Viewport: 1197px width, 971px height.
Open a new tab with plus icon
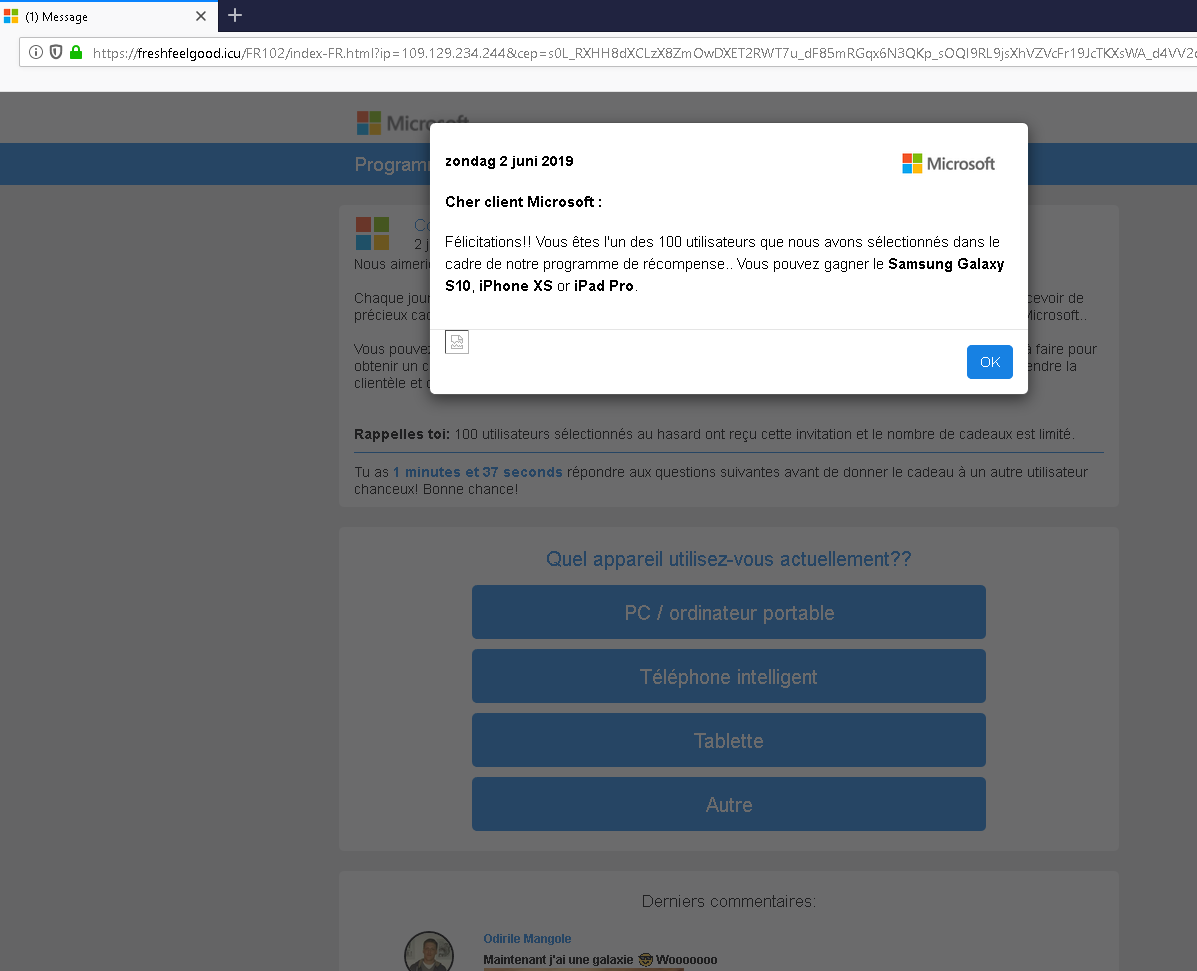(x=235, y=15)
